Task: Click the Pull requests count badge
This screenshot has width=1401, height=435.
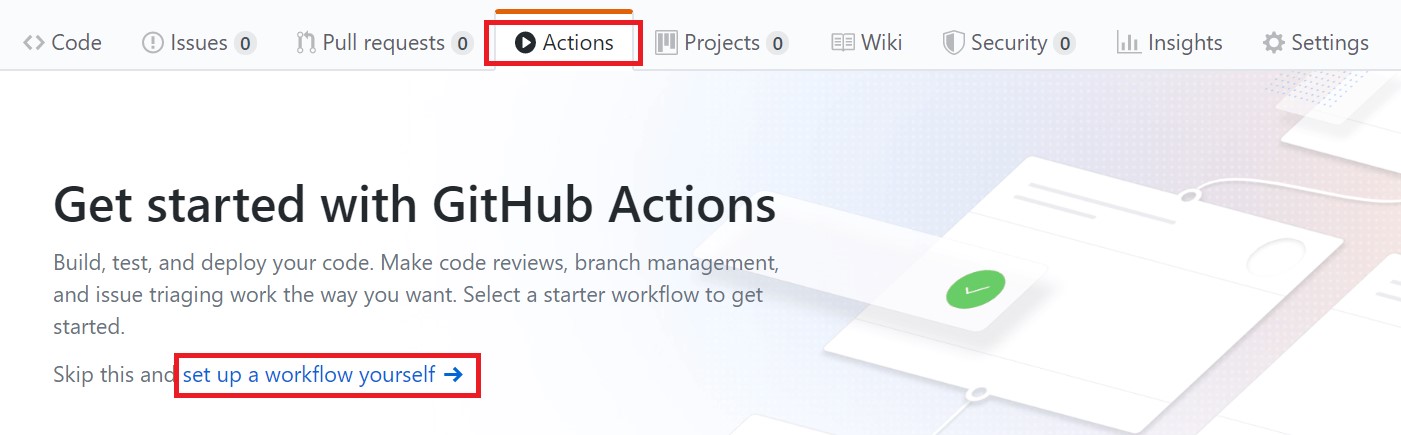Action: click(461, 43)
